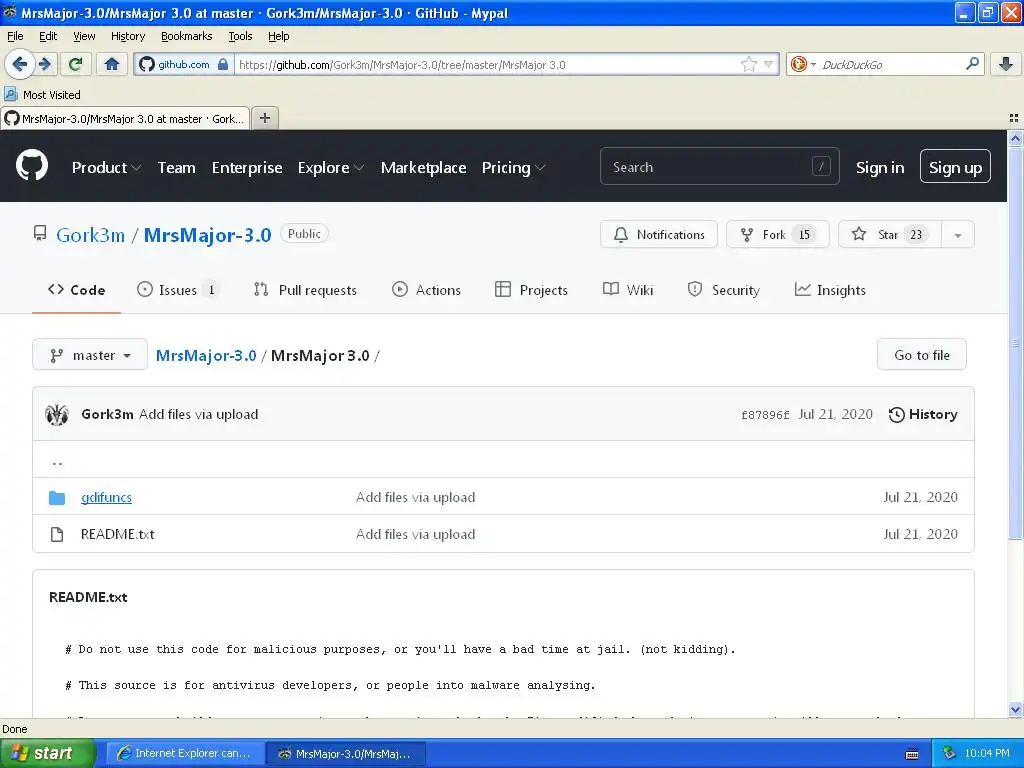Screen dimensions: 1024x768
Task: Open the master branch selector dropdown
Action: [x=90, y=355]
